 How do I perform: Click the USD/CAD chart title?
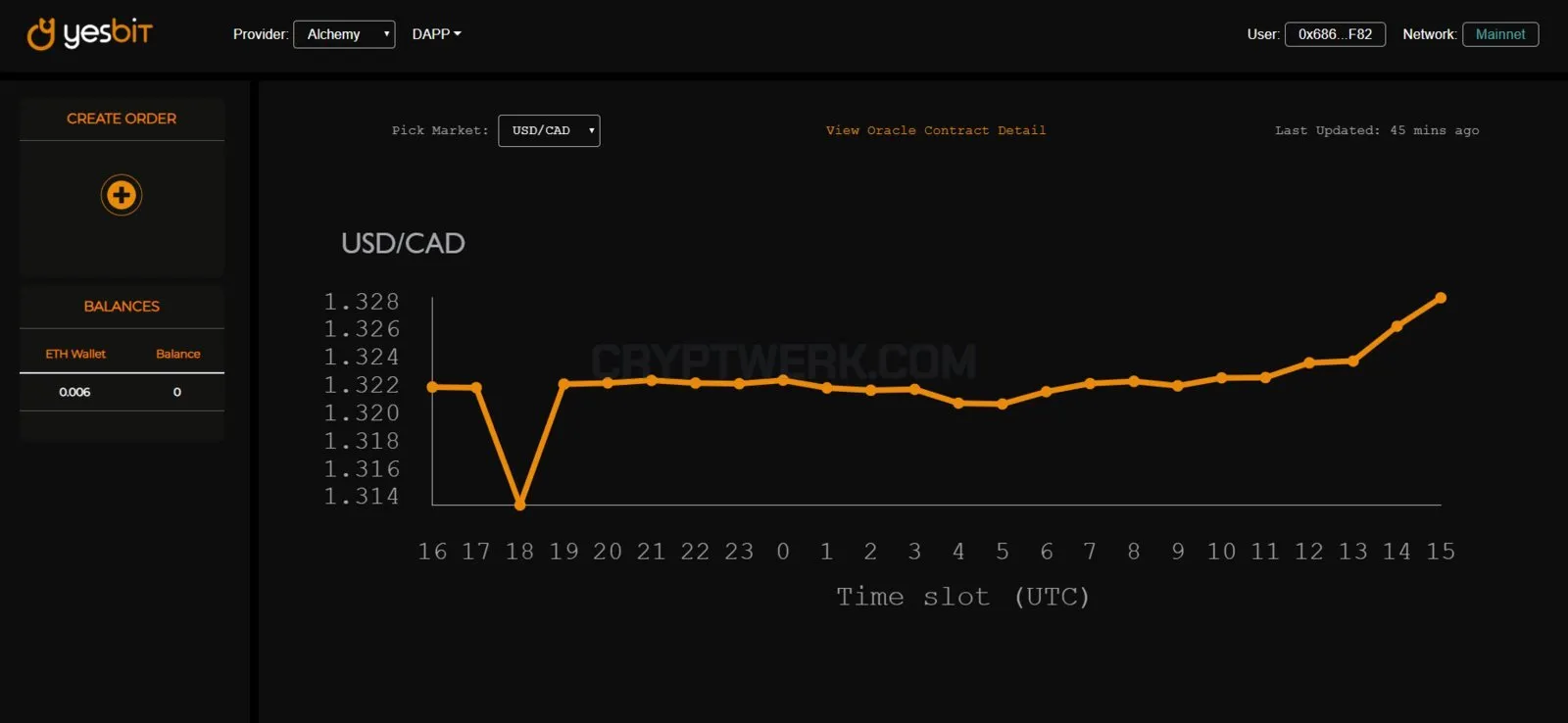403,243
